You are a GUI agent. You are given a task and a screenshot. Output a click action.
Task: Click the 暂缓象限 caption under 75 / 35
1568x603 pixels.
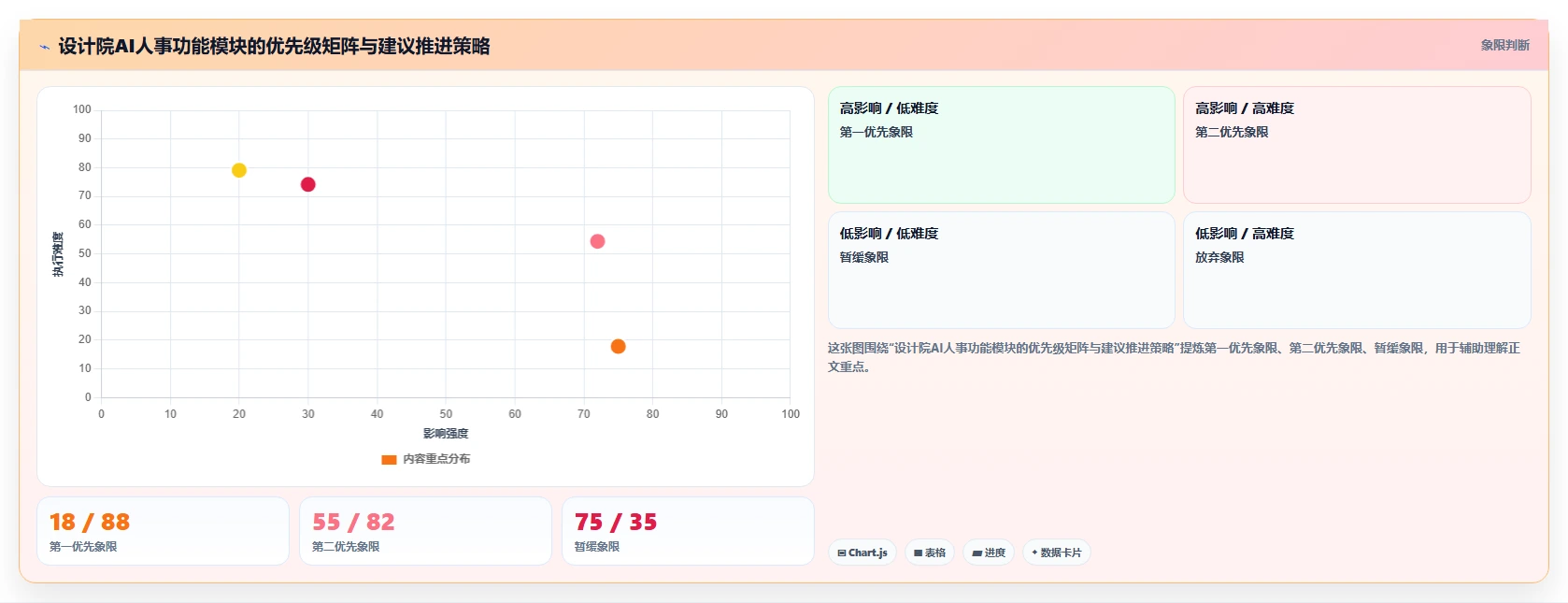[x=597, y=547]
